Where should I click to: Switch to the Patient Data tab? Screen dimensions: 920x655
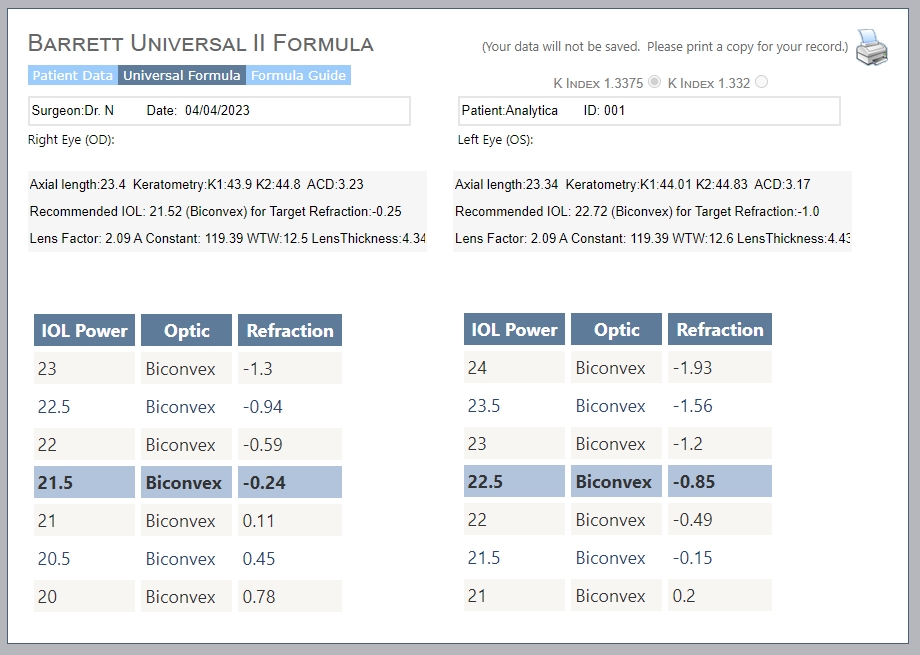click(73, 75)
